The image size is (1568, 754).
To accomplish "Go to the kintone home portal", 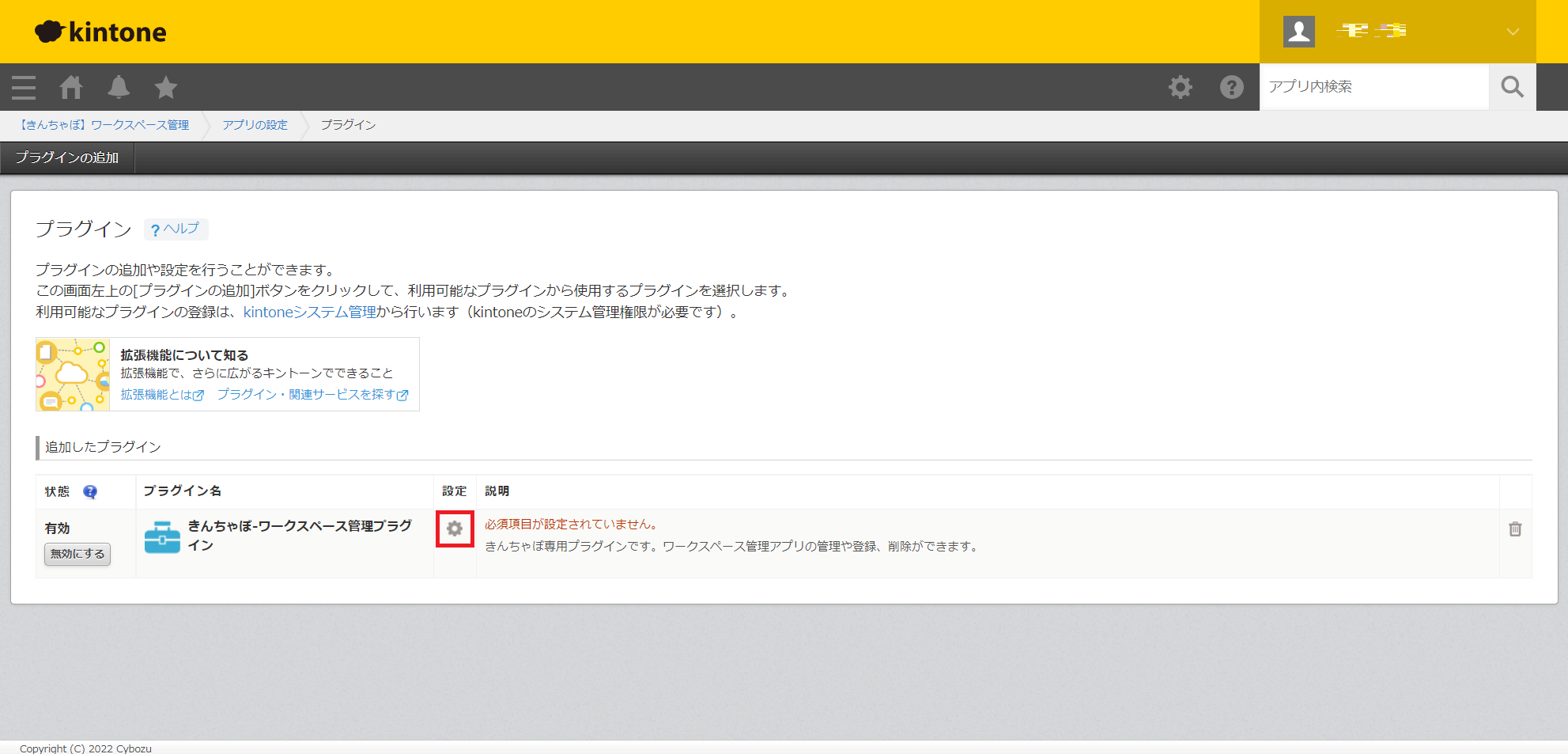I will (71, 87).
